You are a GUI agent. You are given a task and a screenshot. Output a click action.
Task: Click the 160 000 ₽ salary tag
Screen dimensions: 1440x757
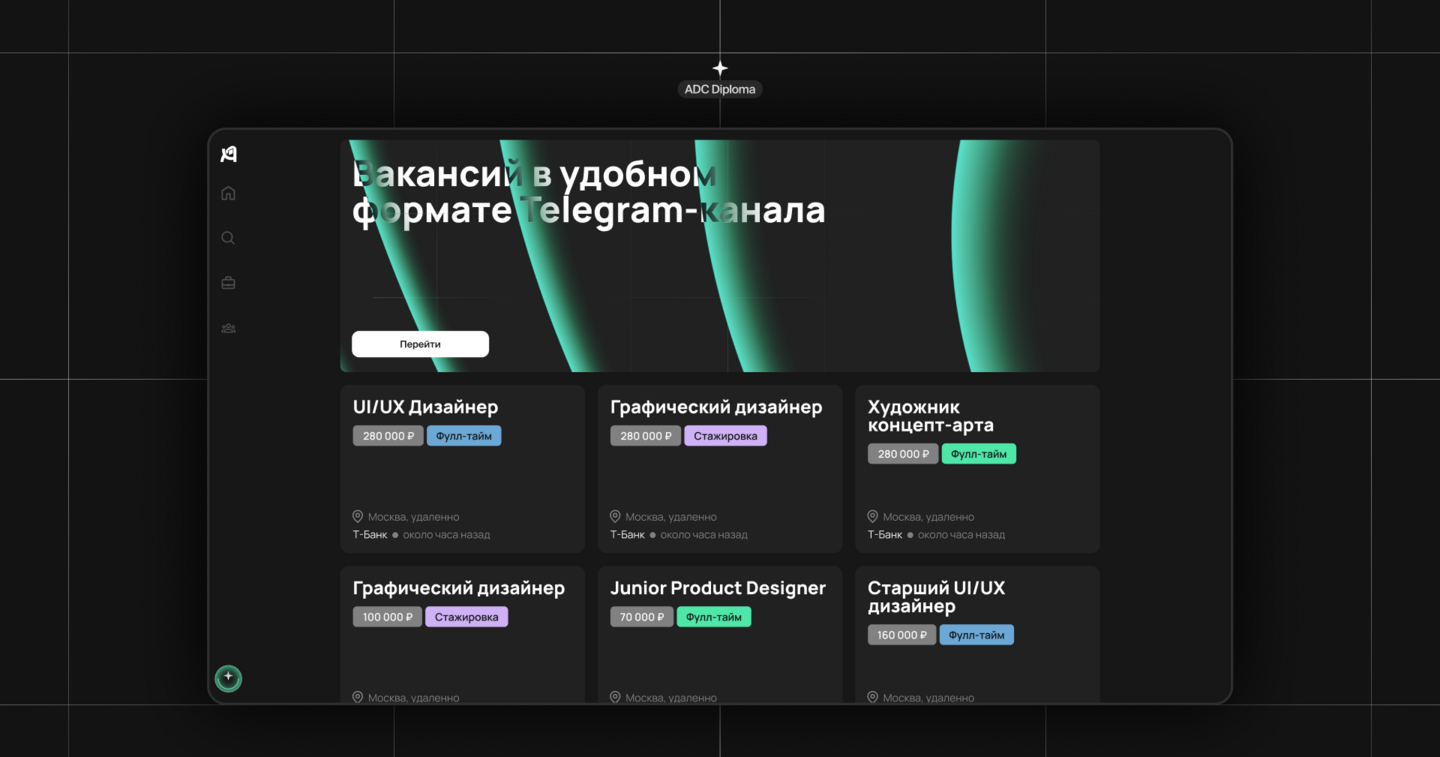(x=902, y=635)
